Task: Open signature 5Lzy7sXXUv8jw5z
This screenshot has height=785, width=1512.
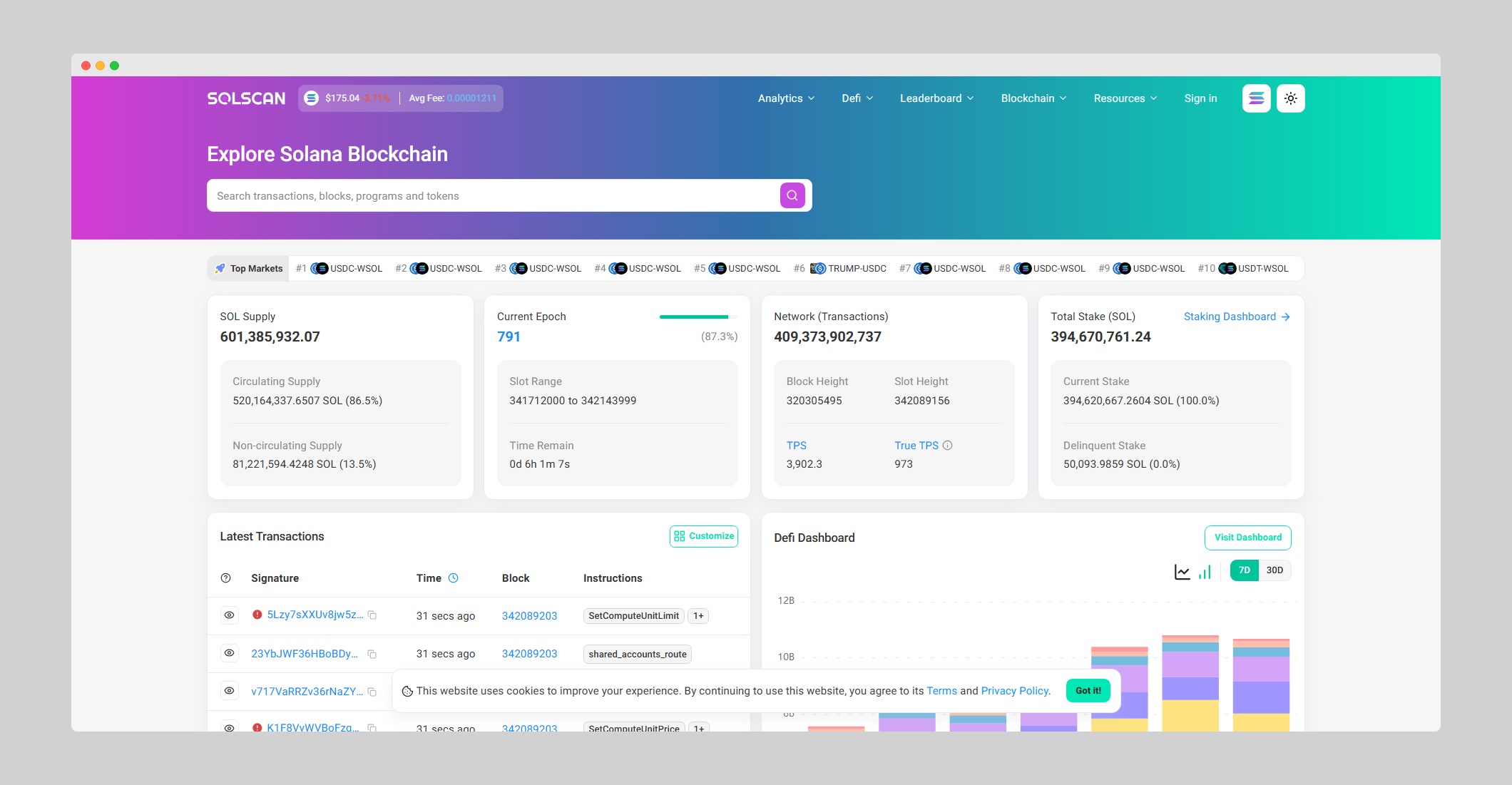Action: (x=315, y=615)
